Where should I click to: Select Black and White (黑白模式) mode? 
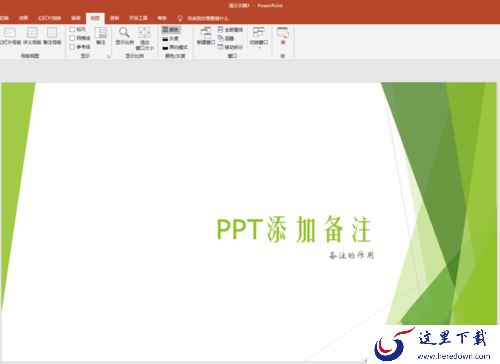175,47
